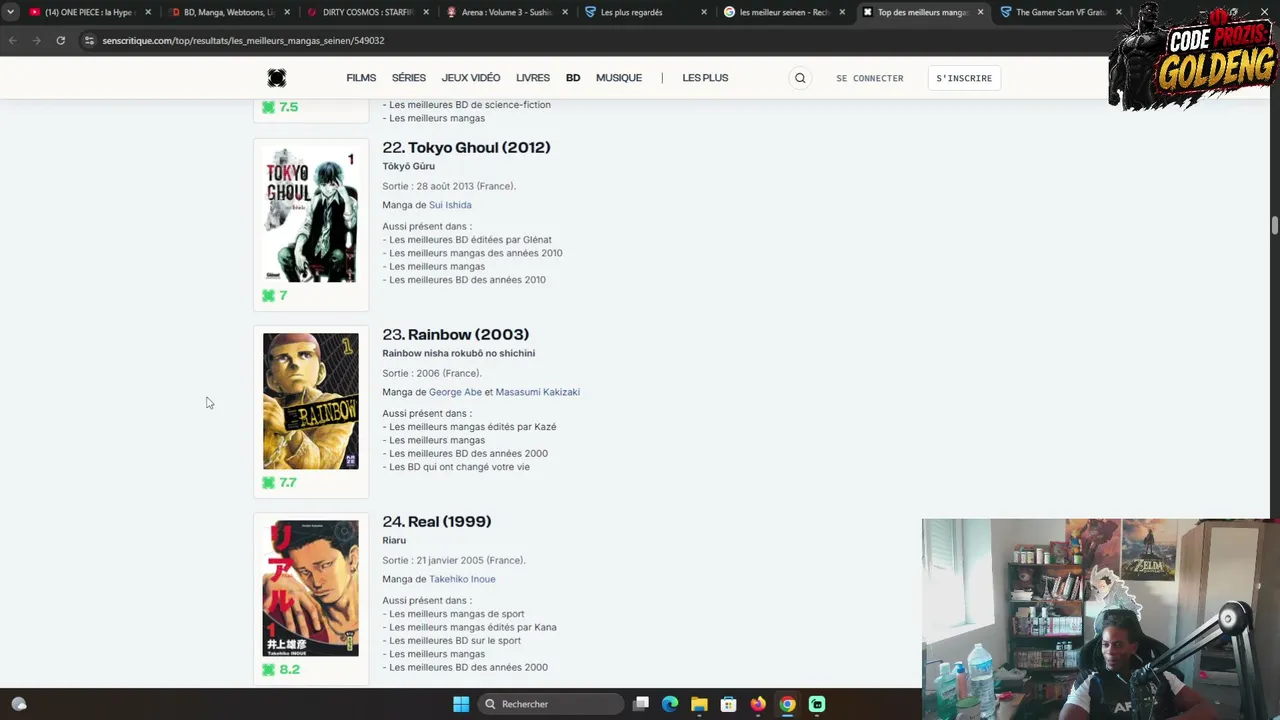This screenshot has width=1280, height=720.
Task: Open Firefox from the taskbar
Action: (x=758, y=704)
